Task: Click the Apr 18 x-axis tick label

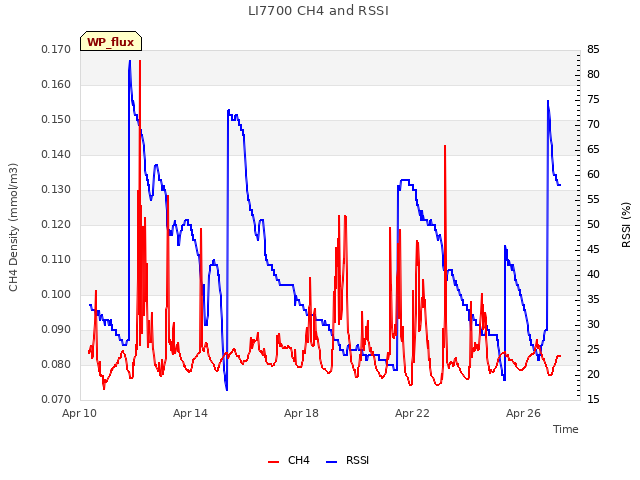Action: coord(301,413)
